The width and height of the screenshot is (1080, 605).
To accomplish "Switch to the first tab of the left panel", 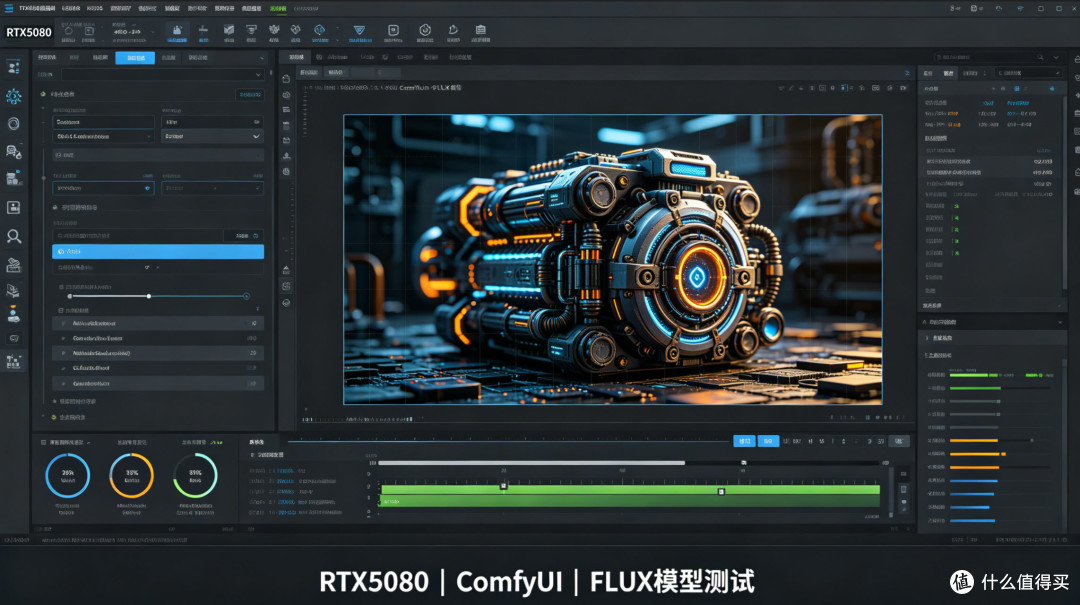I will coord(47,58).
